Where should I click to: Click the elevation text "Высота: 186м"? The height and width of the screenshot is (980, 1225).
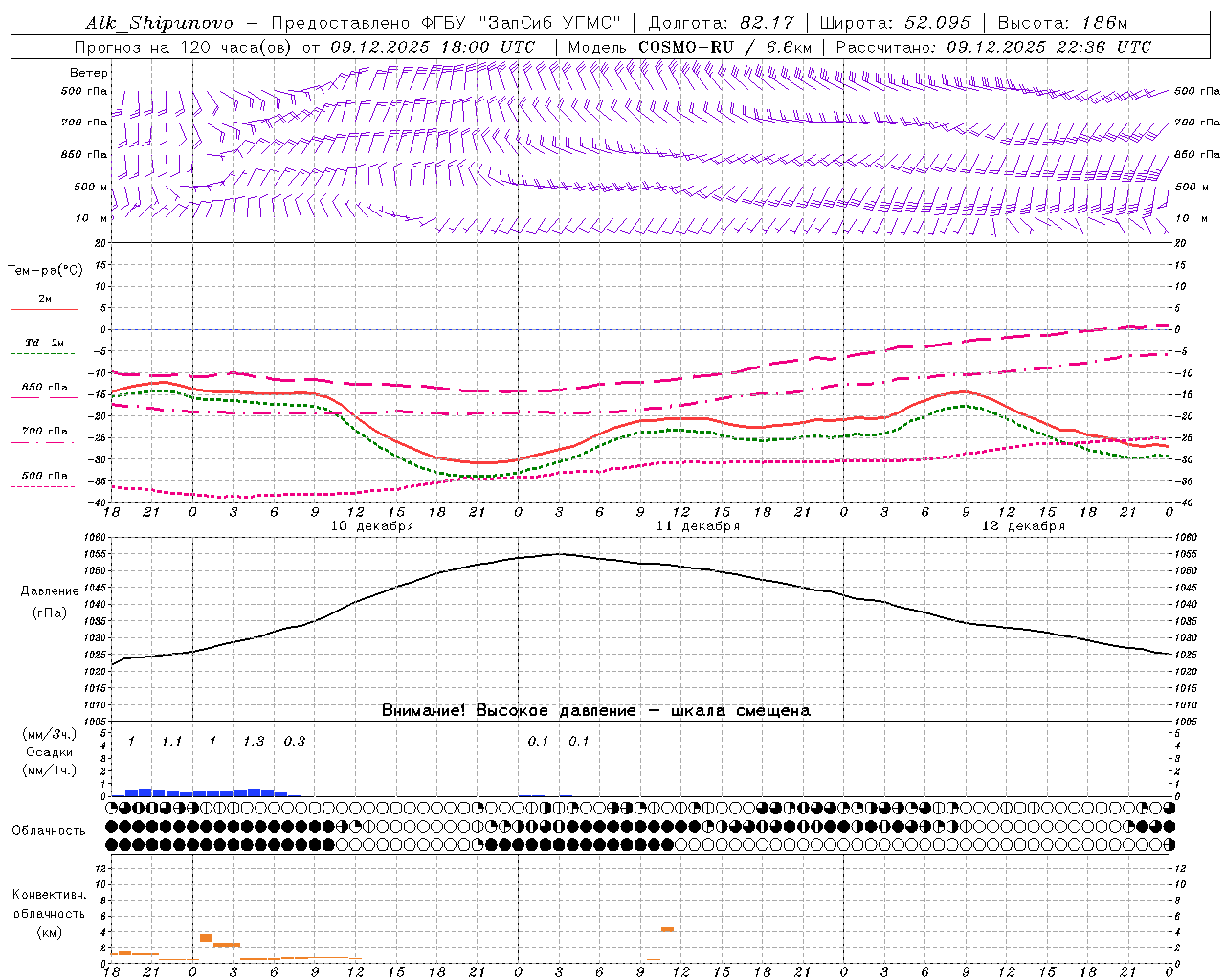(x=1062, y=23)
